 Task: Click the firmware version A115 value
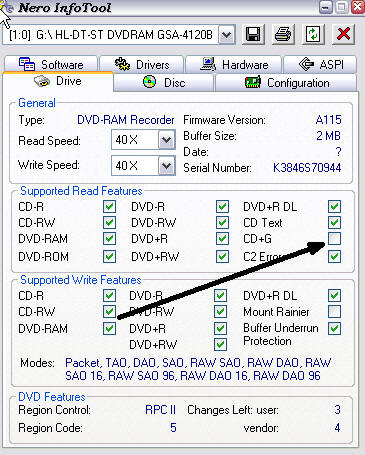[328, 120]
